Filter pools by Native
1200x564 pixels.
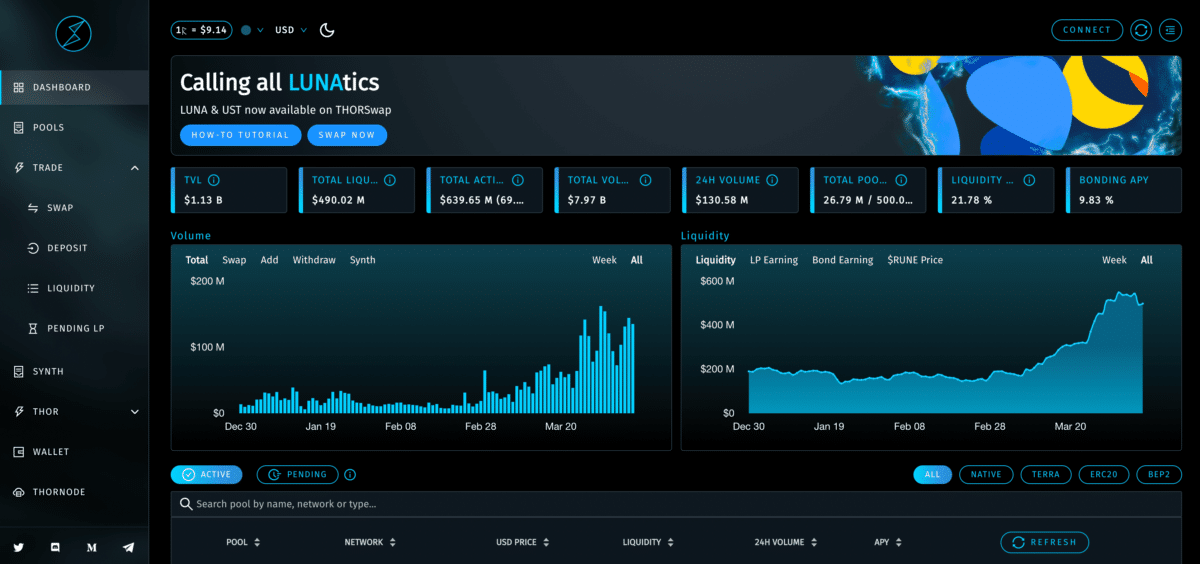(x=986, y=475)
